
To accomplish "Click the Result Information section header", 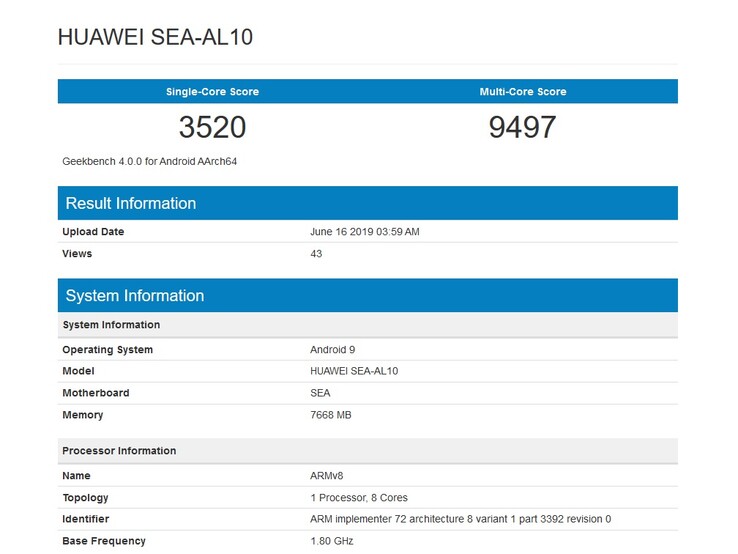I will click(131, 203).
